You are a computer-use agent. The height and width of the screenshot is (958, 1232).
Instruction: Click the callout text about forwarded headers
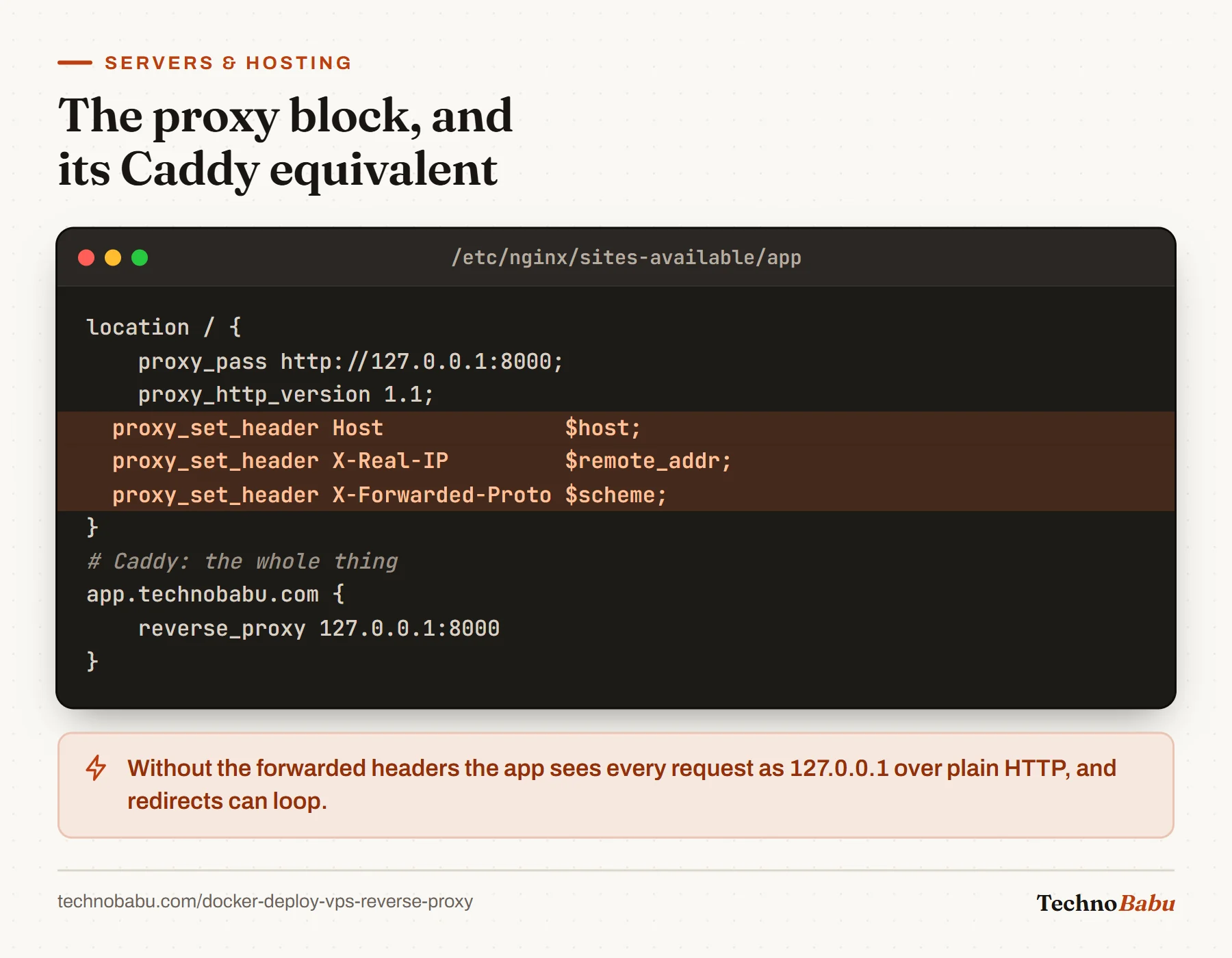[621, 784]
